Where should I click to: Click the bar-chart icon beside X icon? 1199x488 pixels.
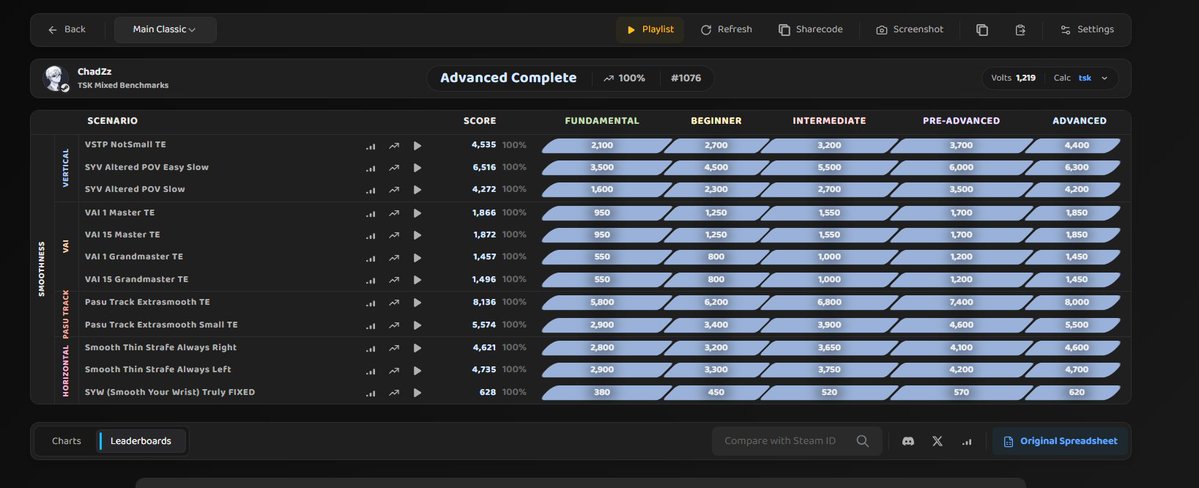coord(967,441)
